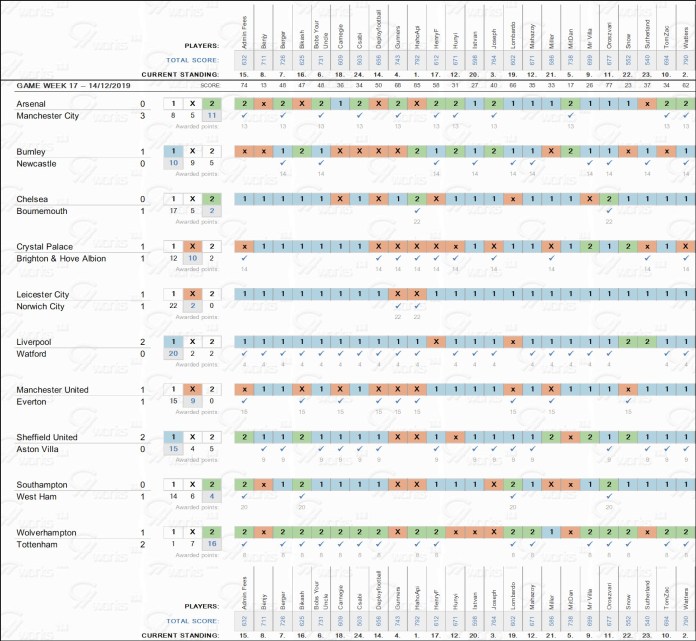Click Admin Fees' checkmark in the Wolverhampton row

click(243, 545)
